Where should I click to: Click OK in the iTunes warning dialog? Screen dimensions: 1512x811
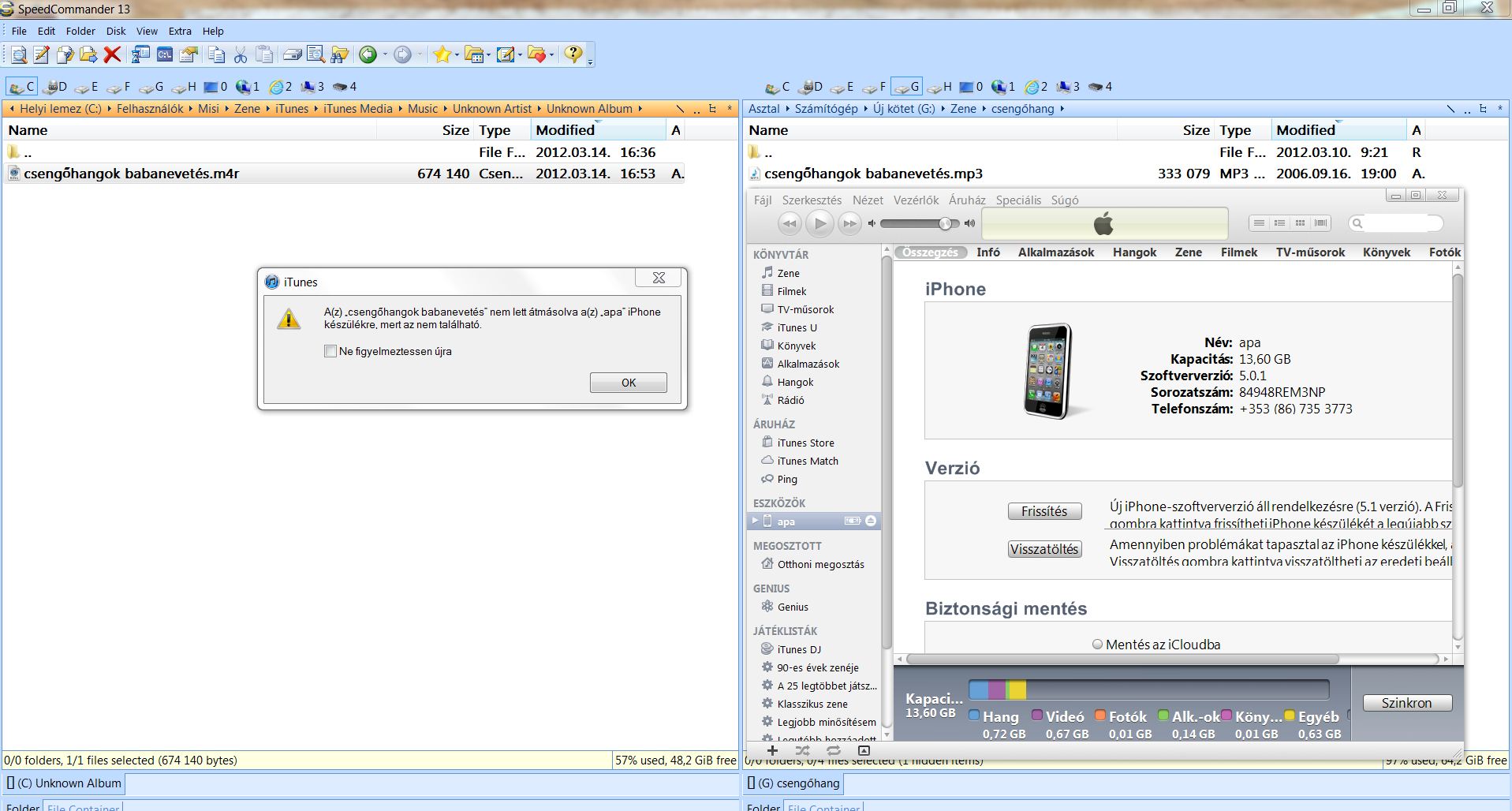pos(628,383)
